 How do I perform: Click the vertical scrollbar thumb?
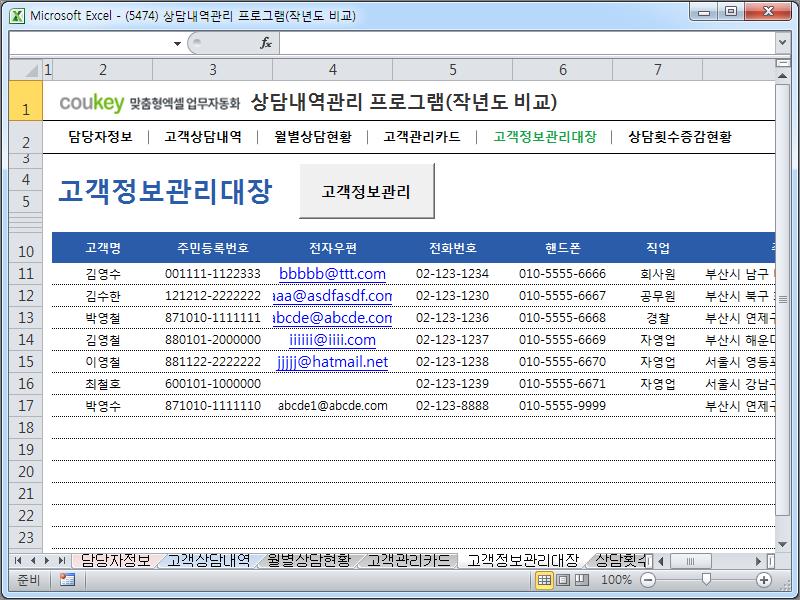[x=782, y=299]
